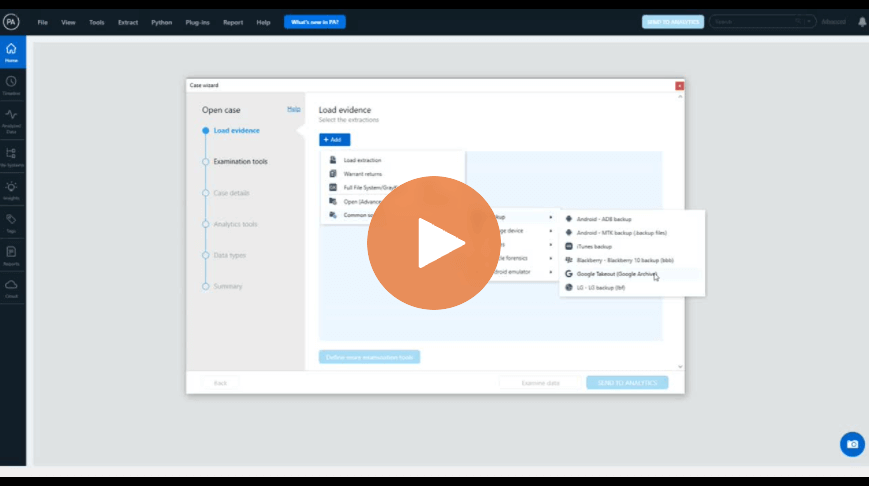This screenshot has width=869, height=486.
Task: Play the video with the orange button
Action: 434,243
